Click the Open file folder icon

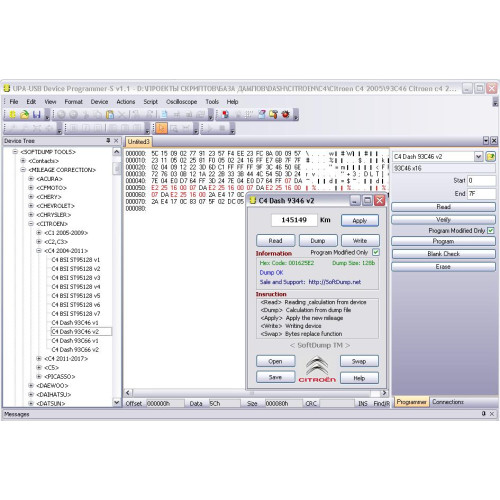tap(24, 114)
